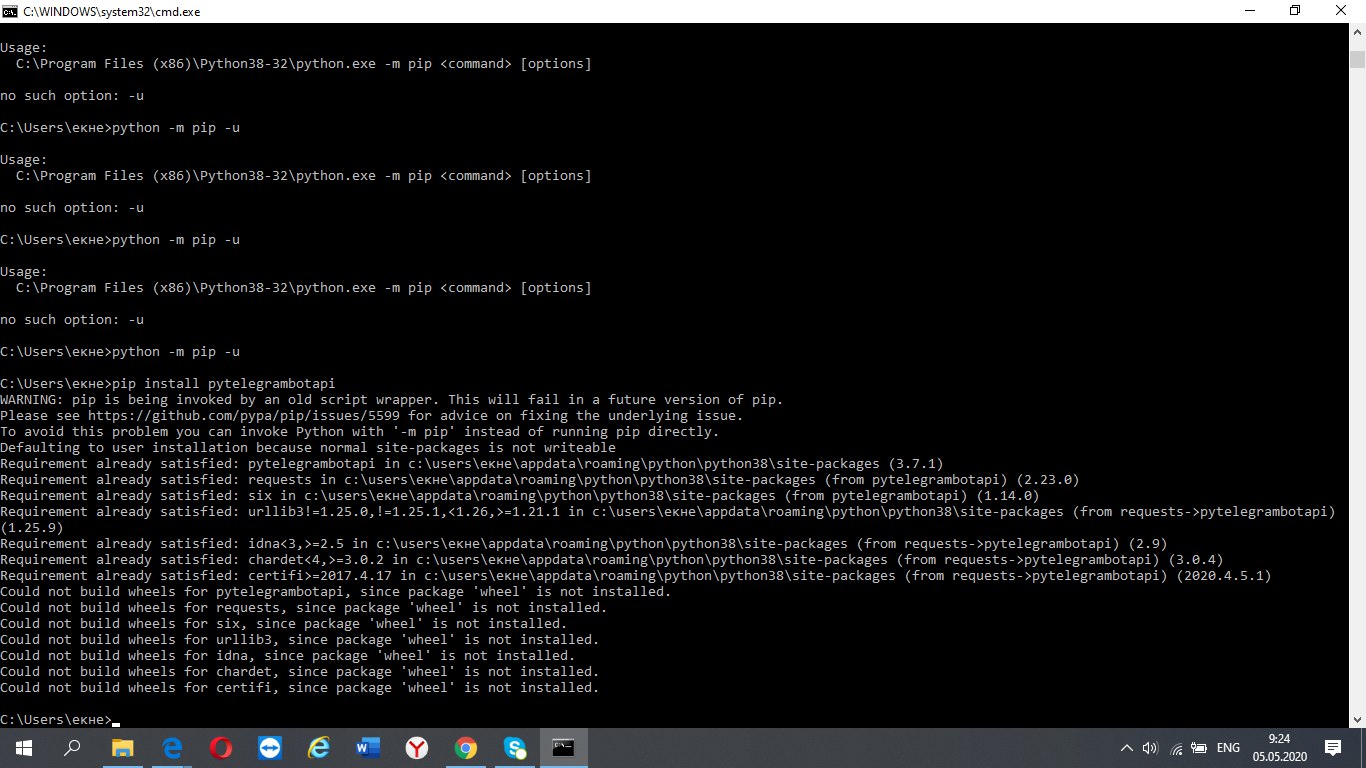
Task: Open File Explorer from taskbar
Action: click(x=122, y=747)
